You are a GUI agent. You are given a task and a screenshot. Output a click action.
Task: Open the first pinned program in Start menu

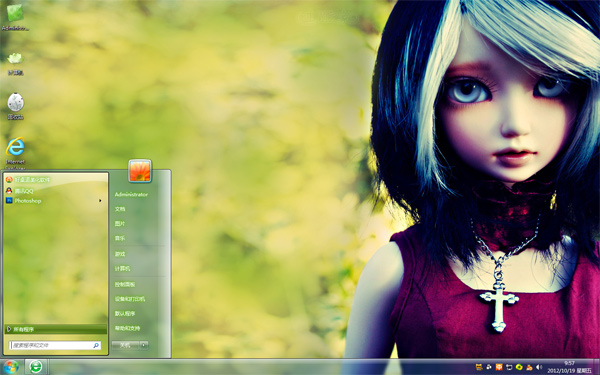click(55, 179)
